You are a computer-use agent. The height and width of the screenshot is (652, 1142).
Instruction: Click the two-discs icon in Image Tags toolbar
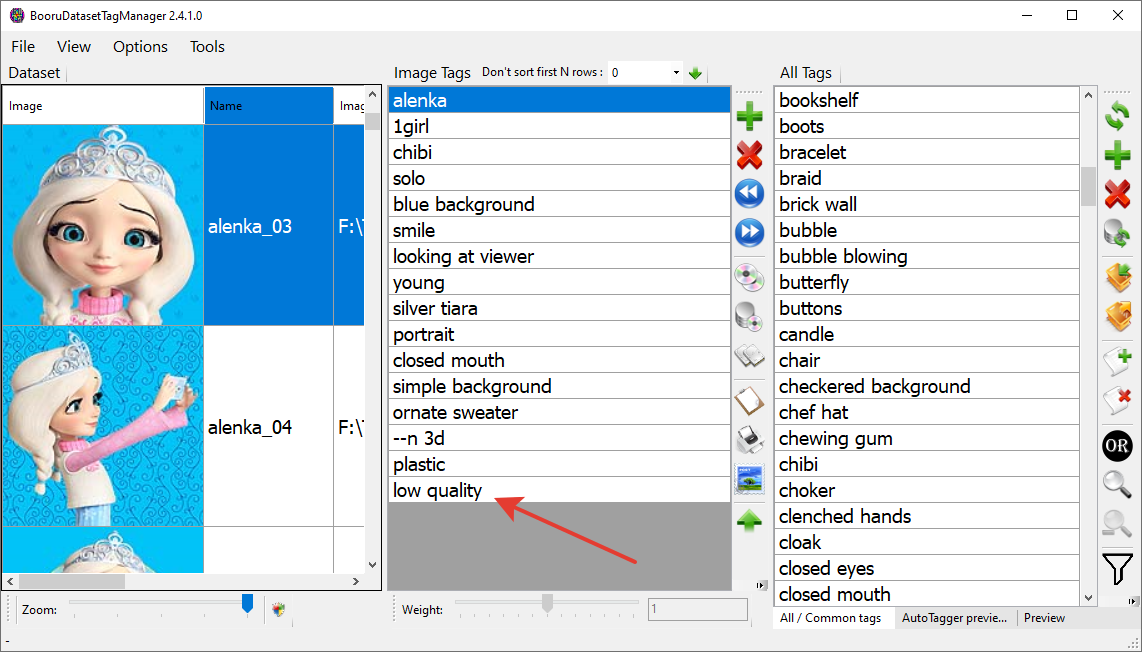coord(749,278)
